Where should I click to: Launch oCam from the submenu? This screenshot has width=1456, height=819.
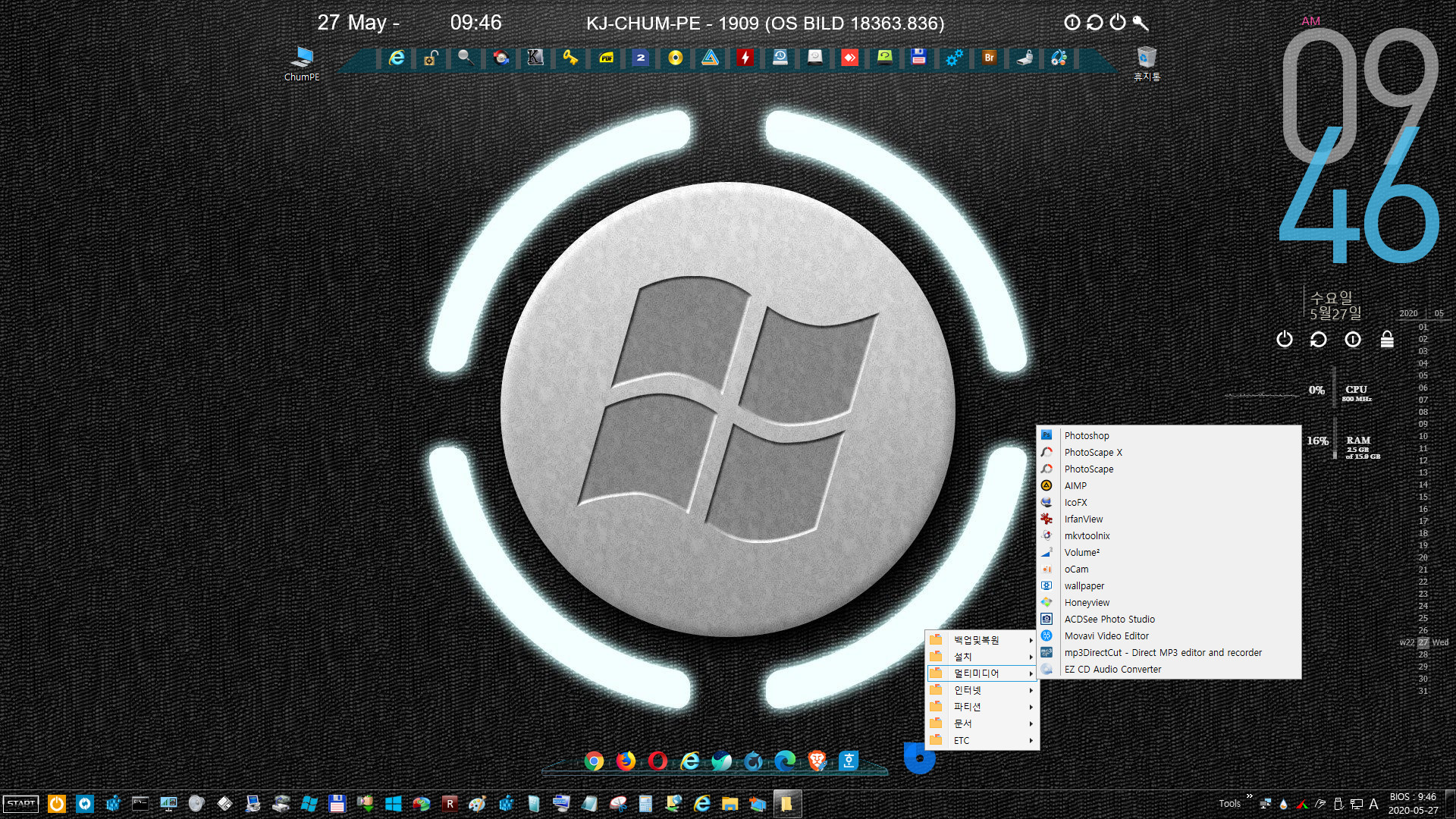click(1169, 569)
